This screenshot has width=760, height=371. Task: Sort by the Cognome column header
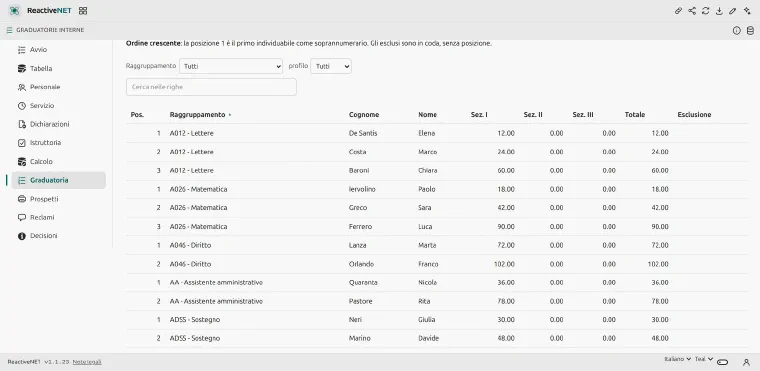point(364,115)
